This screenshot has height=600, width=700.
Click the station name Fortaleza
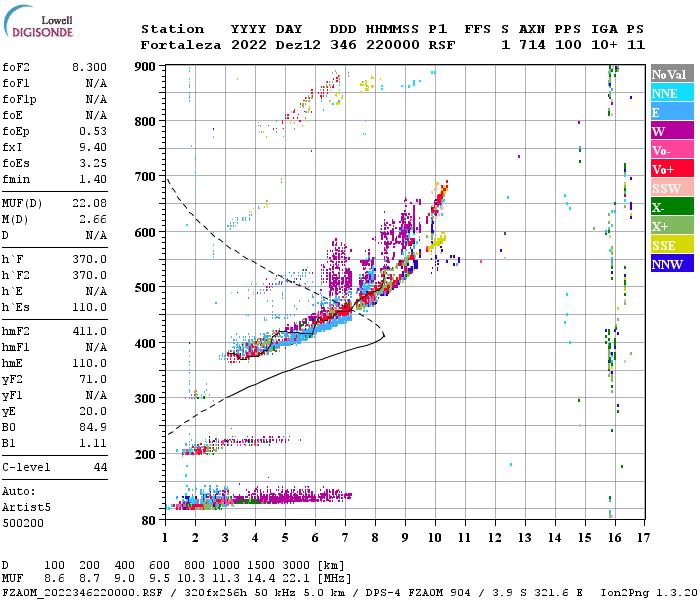[181, 45]
